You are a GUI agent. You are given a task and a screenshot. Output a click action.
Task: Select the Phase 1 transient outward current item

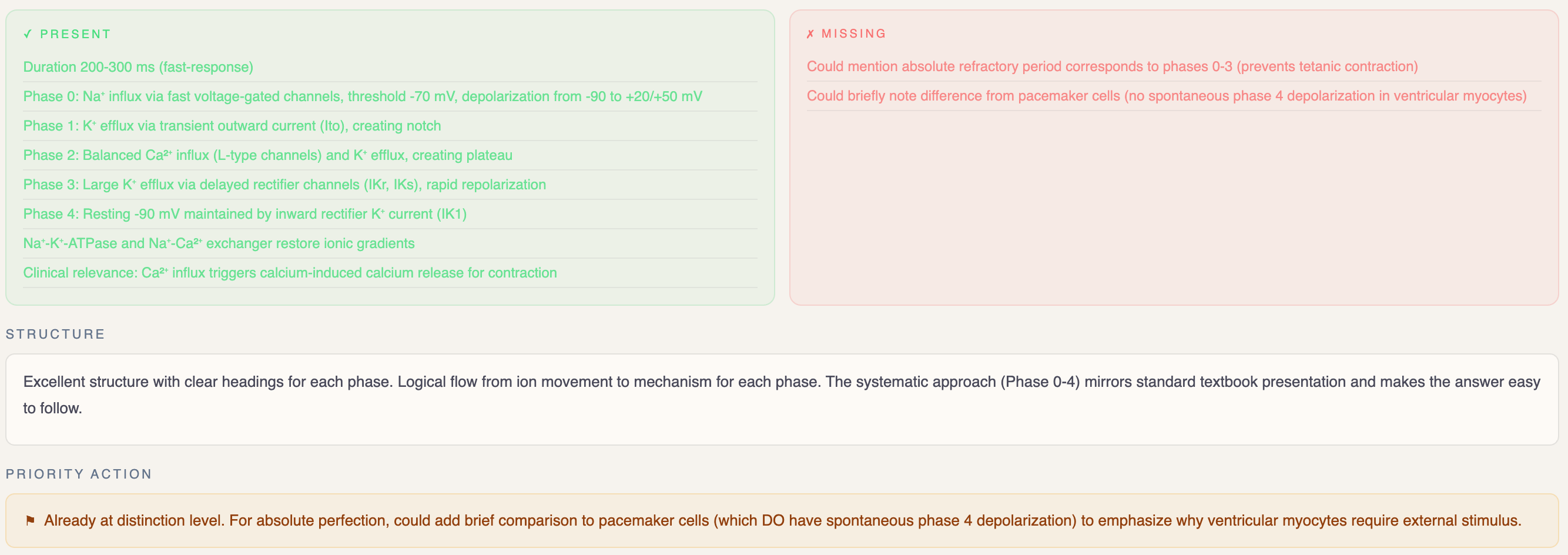point(232,125)
